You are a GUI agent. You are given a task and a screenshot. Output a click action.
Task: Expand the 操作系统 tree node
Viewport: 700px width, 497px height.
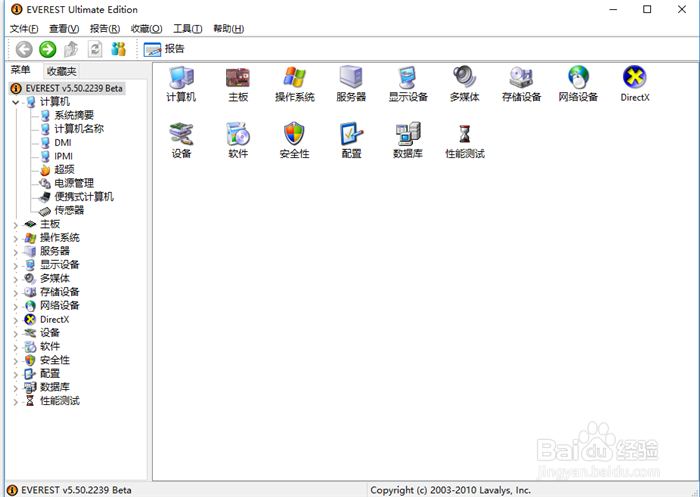pos(16,238)
